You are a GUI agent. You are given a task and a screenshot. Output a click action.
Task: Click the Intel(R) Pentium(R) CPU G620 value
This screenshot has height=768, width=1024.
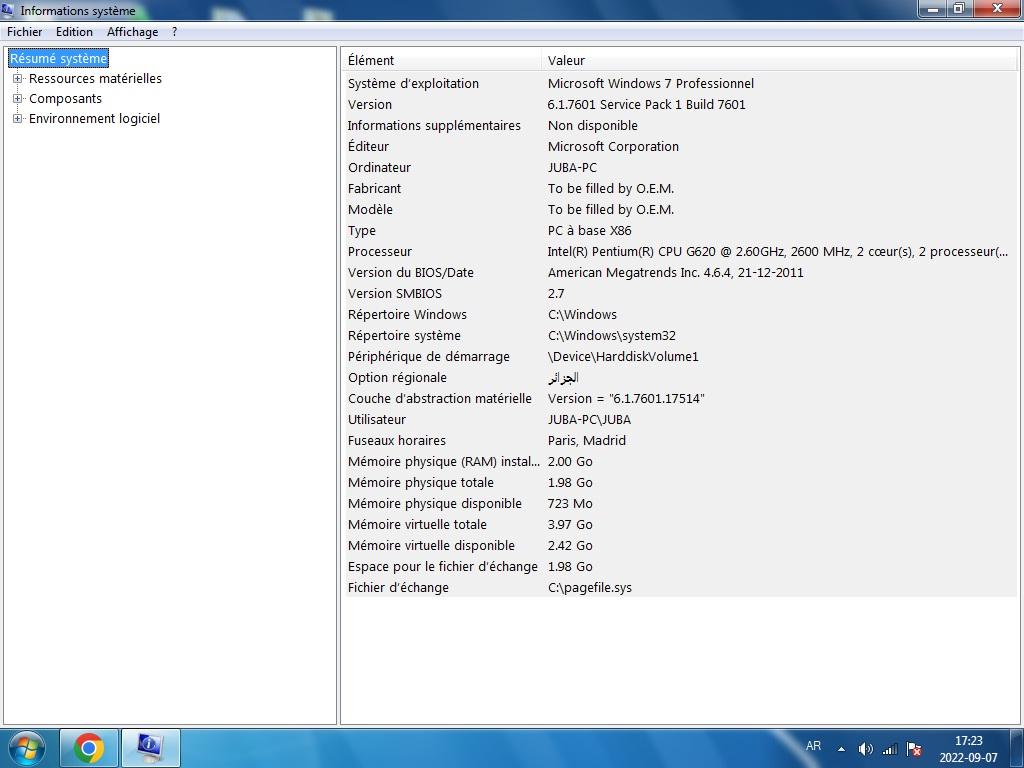778,251
